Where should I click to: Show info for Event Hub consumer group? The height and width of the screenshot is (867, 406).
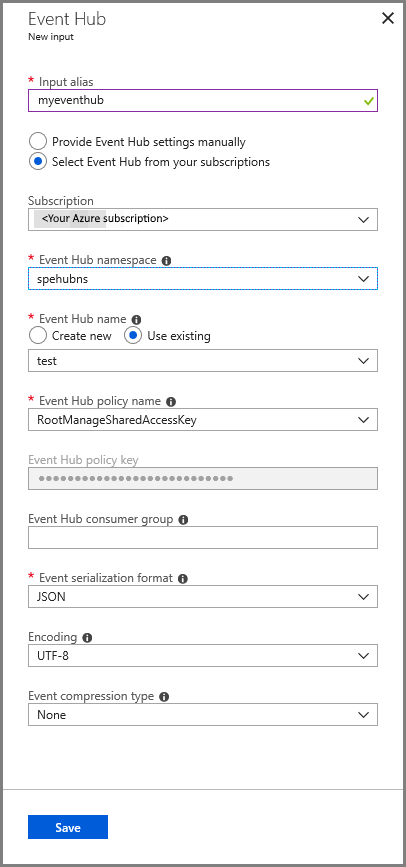tap(183, 520)
